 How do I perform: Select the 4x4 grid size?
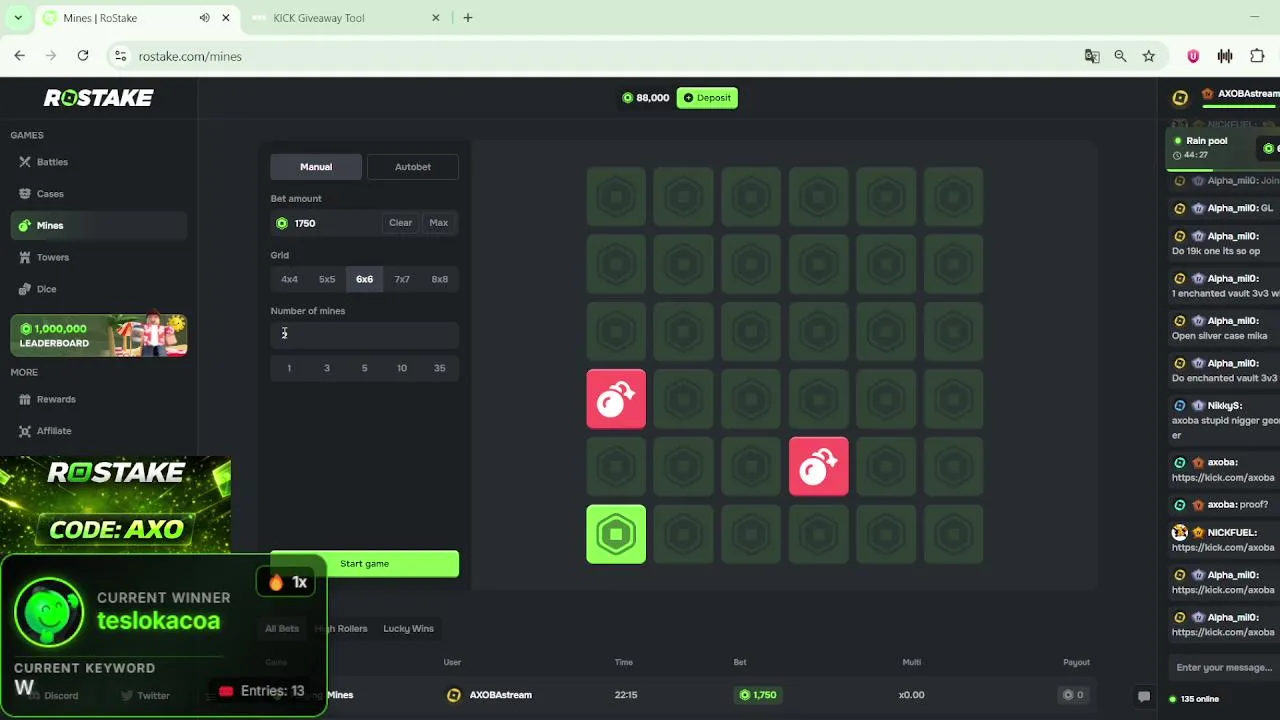tap(289, 280)
